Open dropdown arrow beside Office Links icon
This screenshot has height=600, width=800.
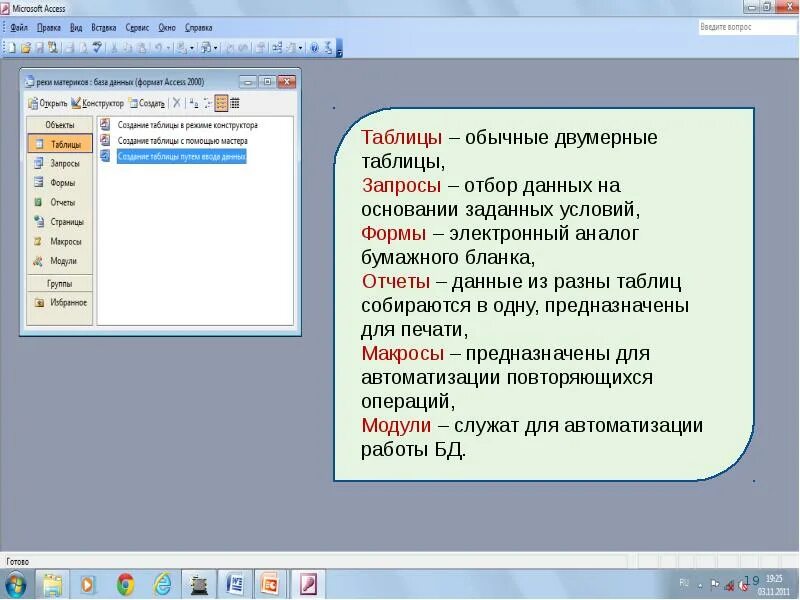pos(192,48)
